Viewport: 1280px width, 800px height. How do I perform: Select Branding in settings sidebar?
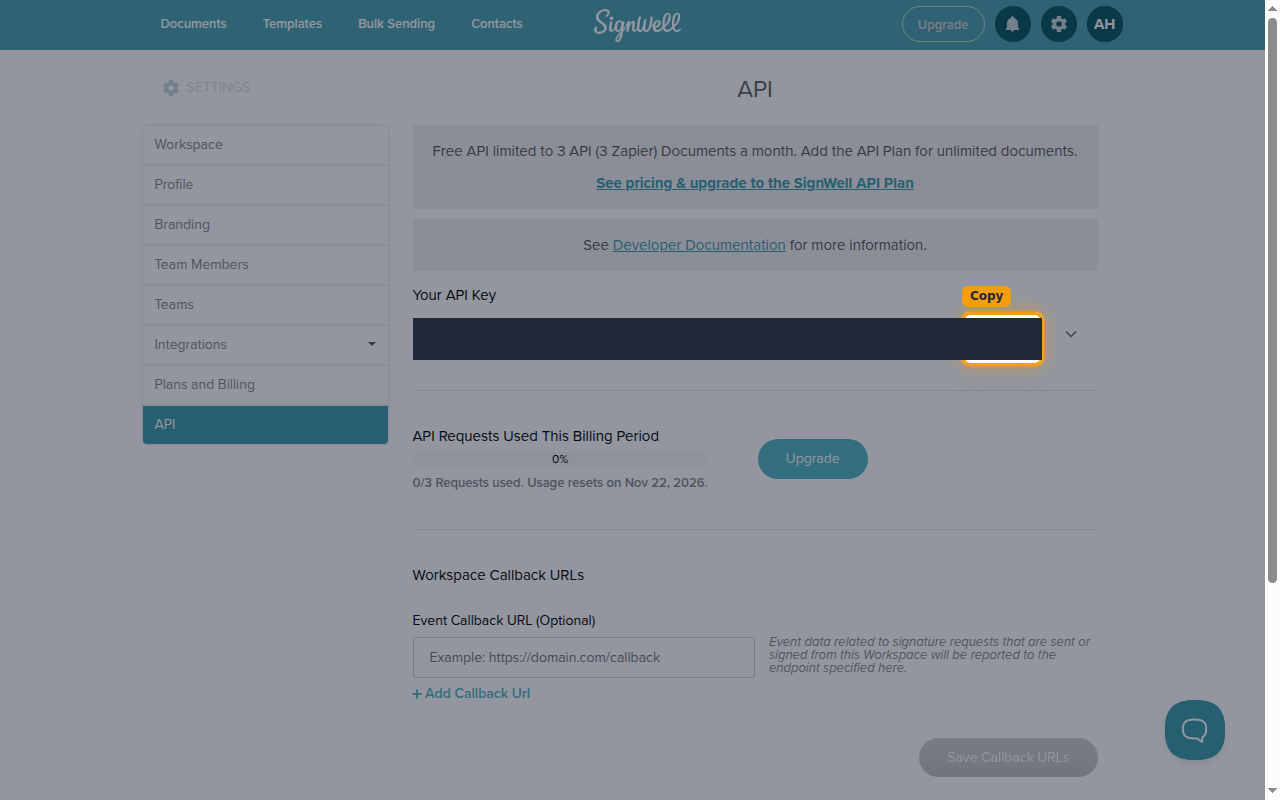(x=265, y=225)
